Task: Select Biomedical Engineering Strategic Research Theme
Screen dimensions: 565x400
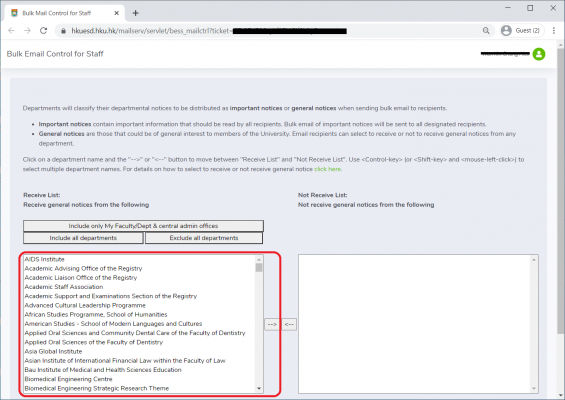Action: click(x=139, y=388)
